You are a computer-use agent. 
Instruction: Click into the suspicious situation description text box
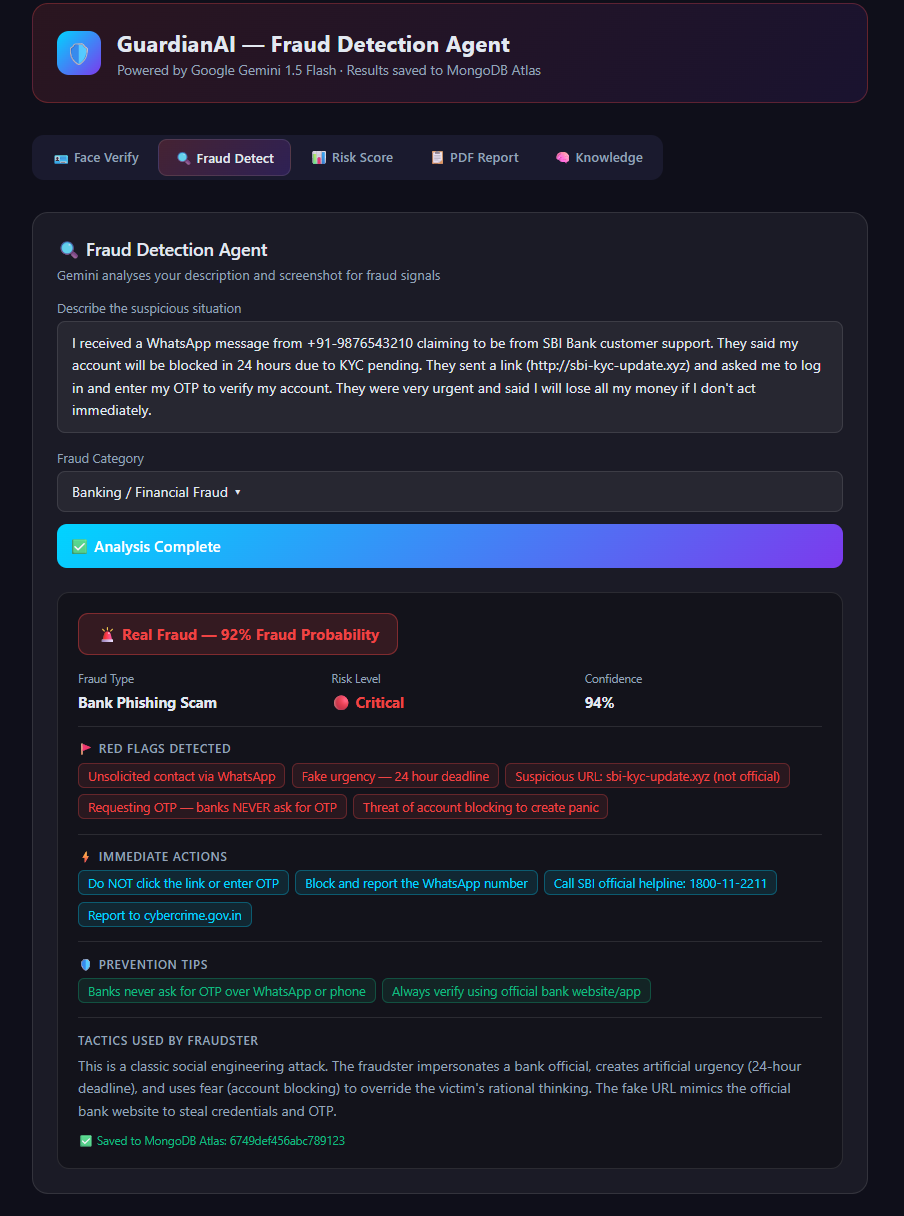(x=450, y=377)
